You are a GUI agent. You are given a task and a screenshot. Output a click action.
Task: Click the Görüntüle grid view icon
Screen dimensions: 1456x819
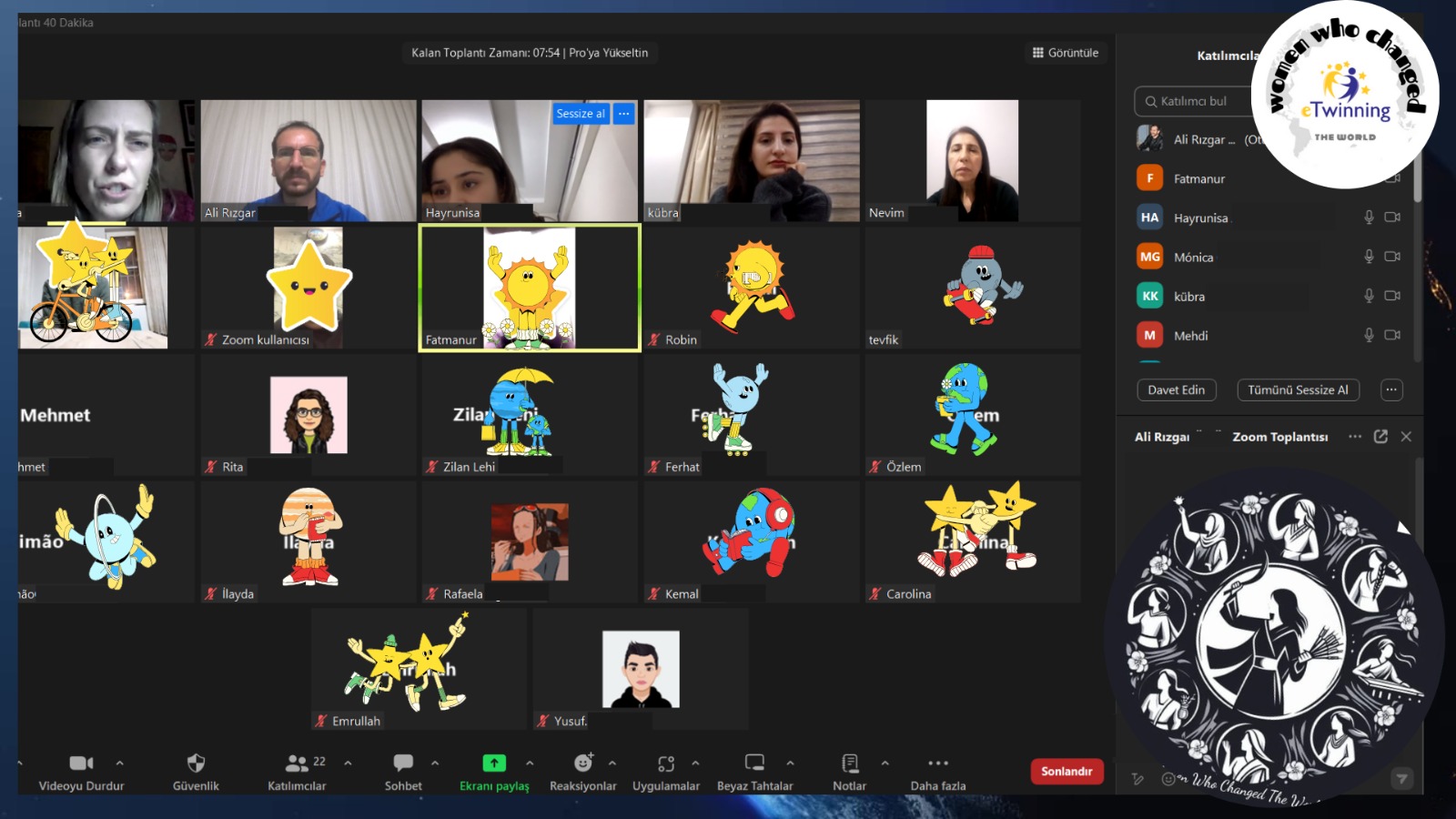point(1038,53)
